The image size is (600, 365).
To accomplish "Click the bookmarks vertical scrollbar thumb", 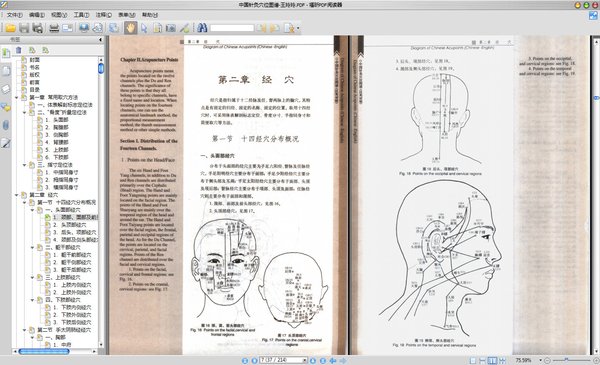I will 101,68.
